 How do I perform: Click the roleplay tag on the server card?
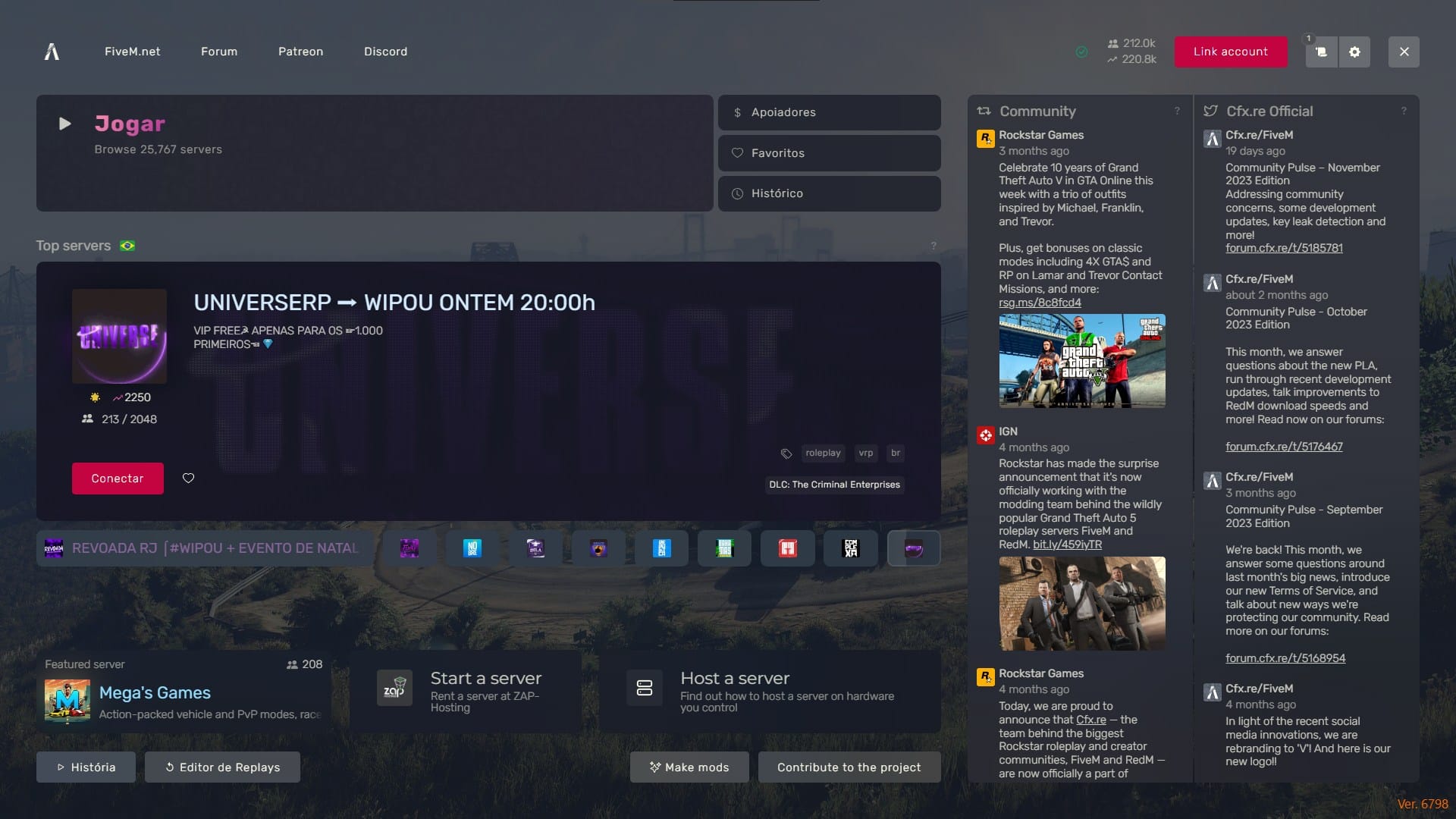point(823,453)
